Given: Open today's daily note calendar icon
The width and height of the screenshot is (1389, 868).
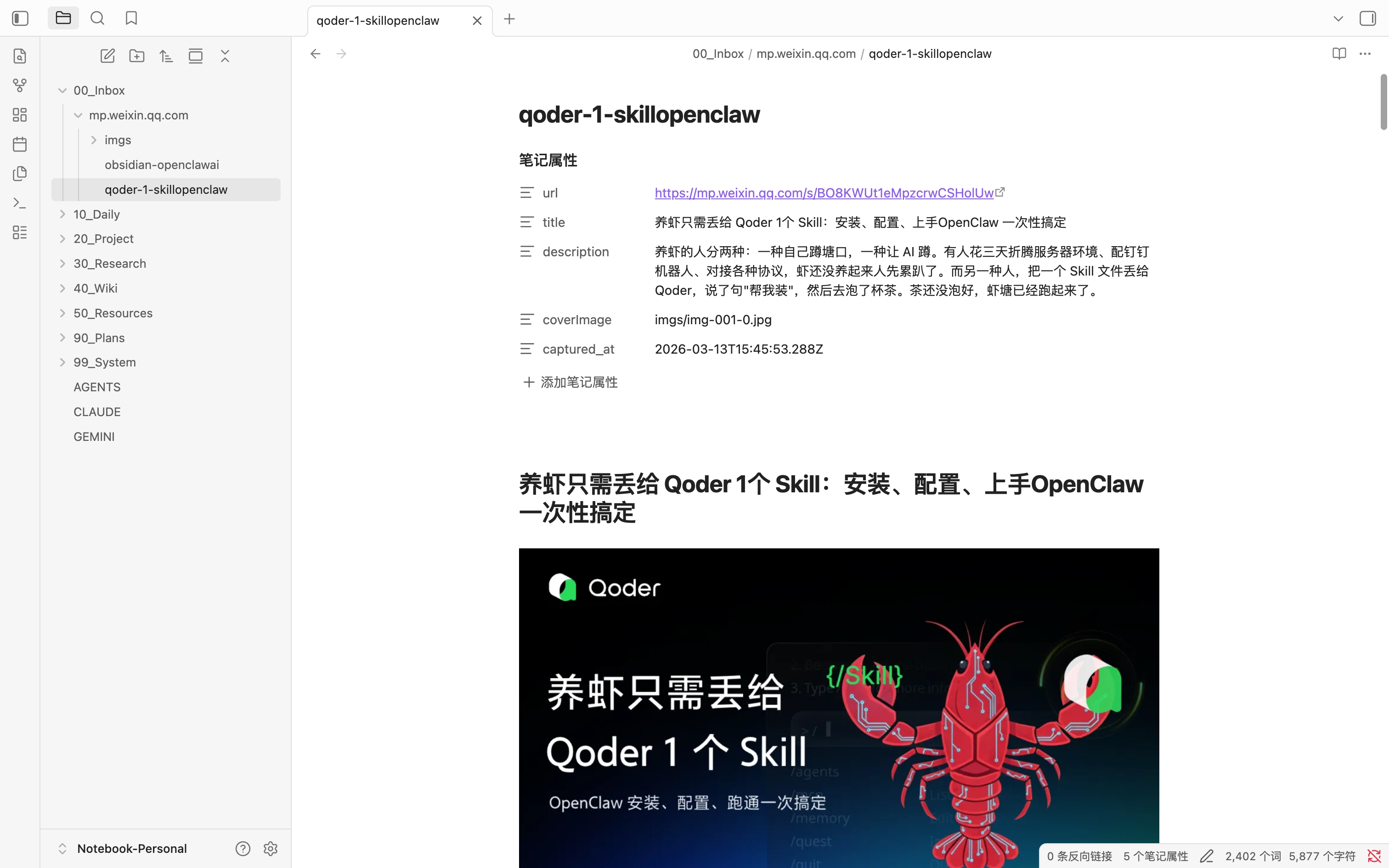Looking at the screenshot, I should tap(19, 144).
